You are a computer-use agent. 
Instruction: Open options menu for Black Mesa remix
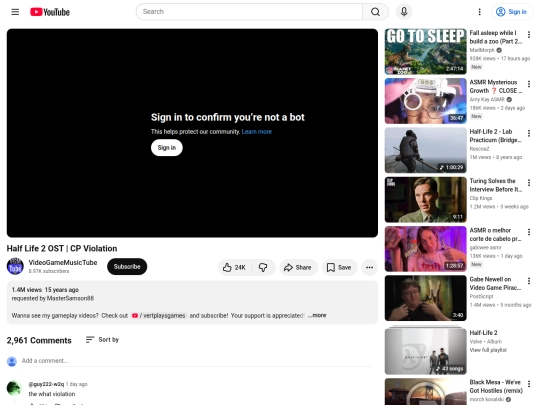point(529,384)
